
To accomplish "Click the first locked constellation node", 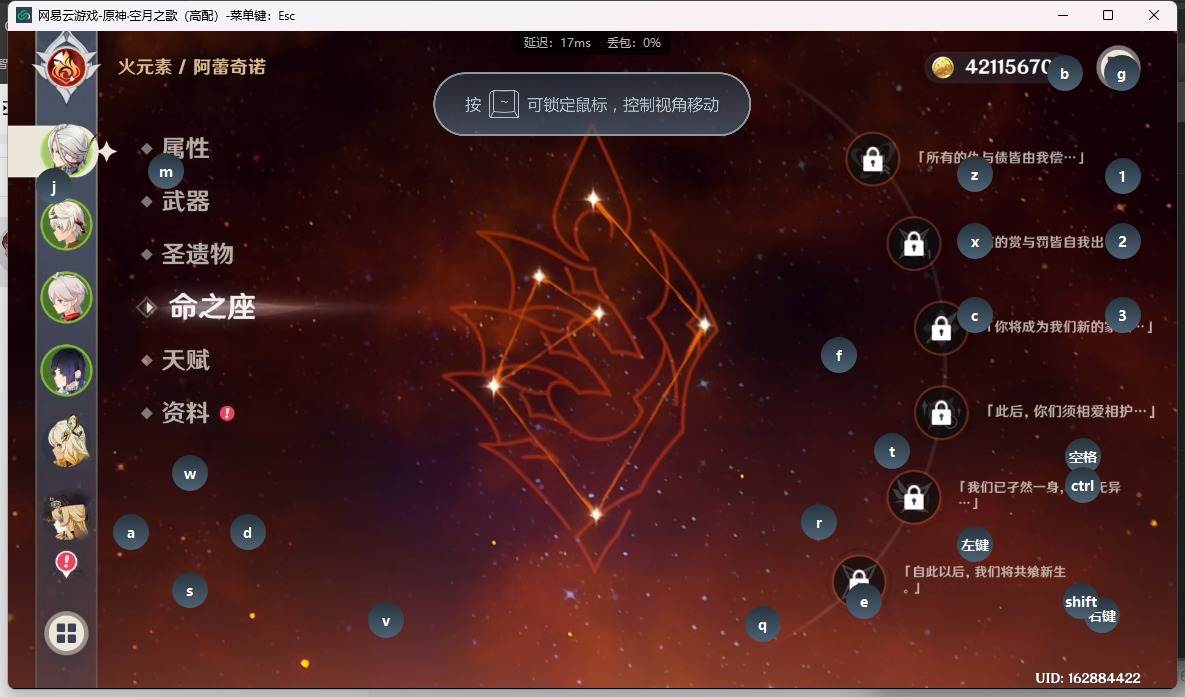I will [x=873, y=160].
